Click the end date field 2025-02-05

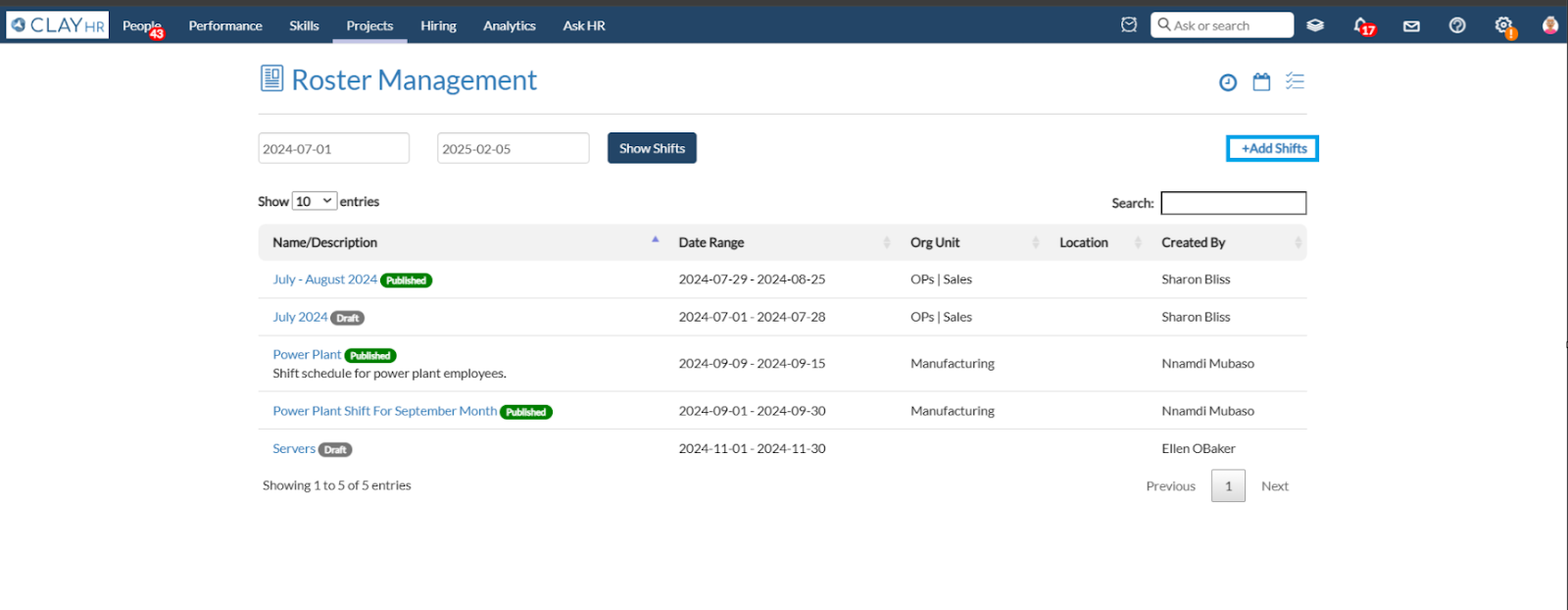click(x=514, y=148)
